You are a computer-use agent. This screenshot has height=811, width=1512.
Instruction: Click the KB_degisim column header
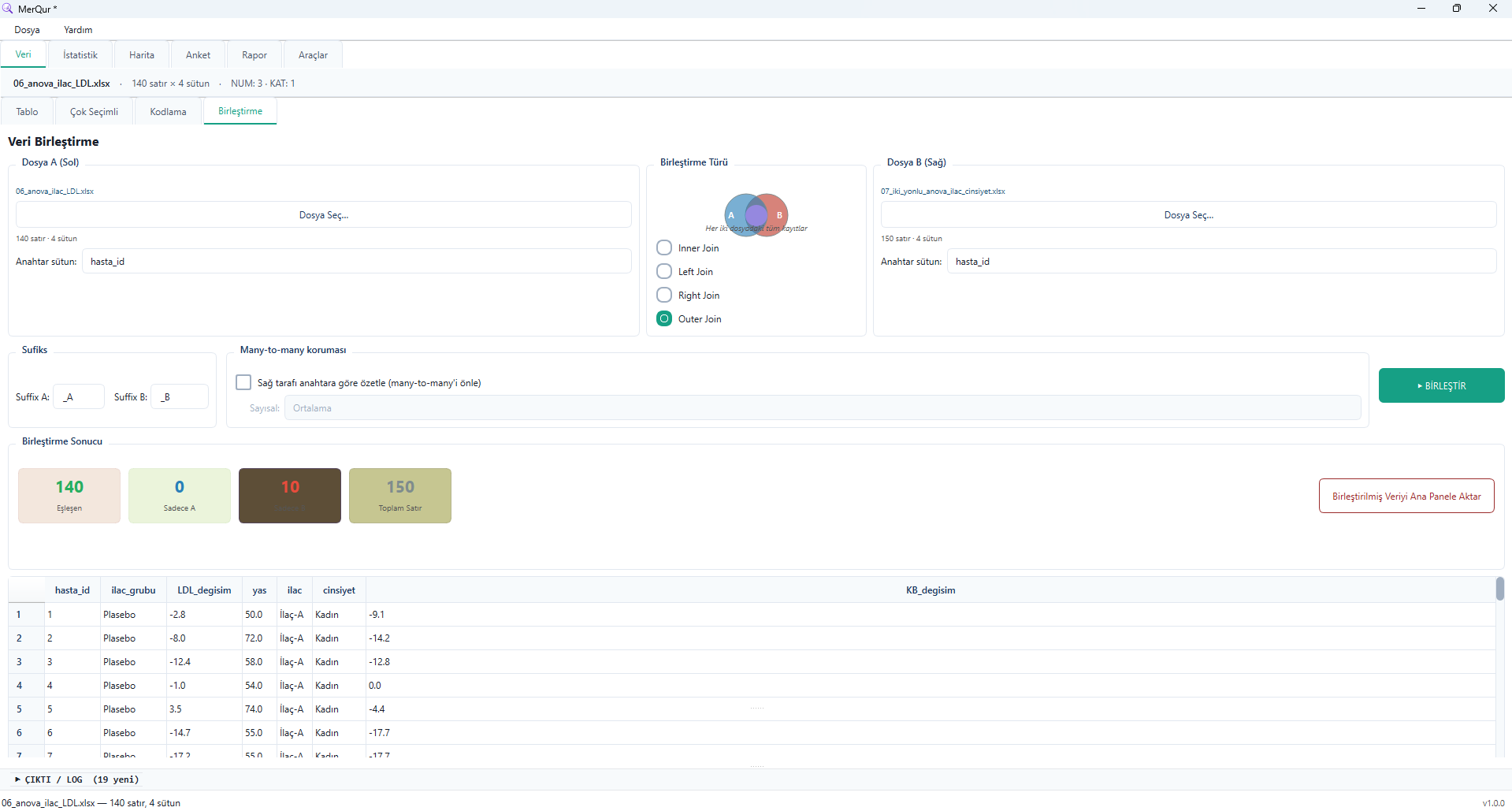pyautogui.click(x=931, y=590)
